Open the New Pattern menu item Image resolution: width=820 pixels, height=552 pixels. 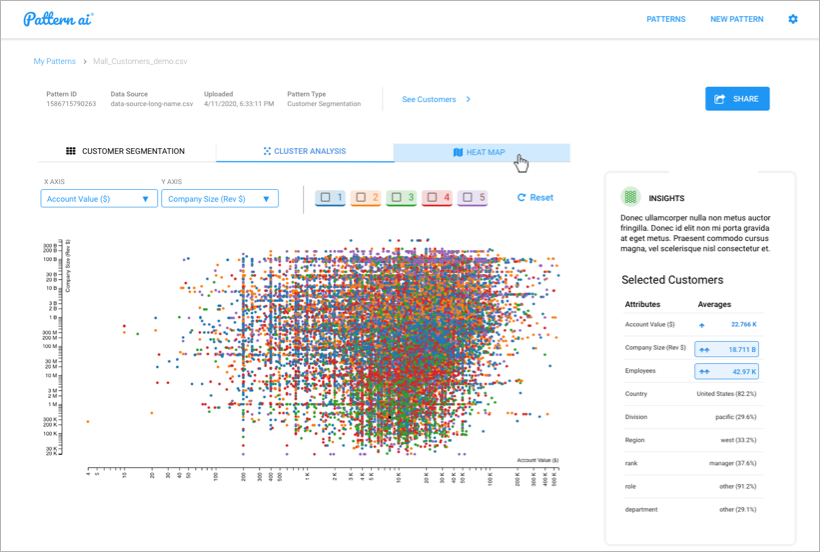click(736, 19)
